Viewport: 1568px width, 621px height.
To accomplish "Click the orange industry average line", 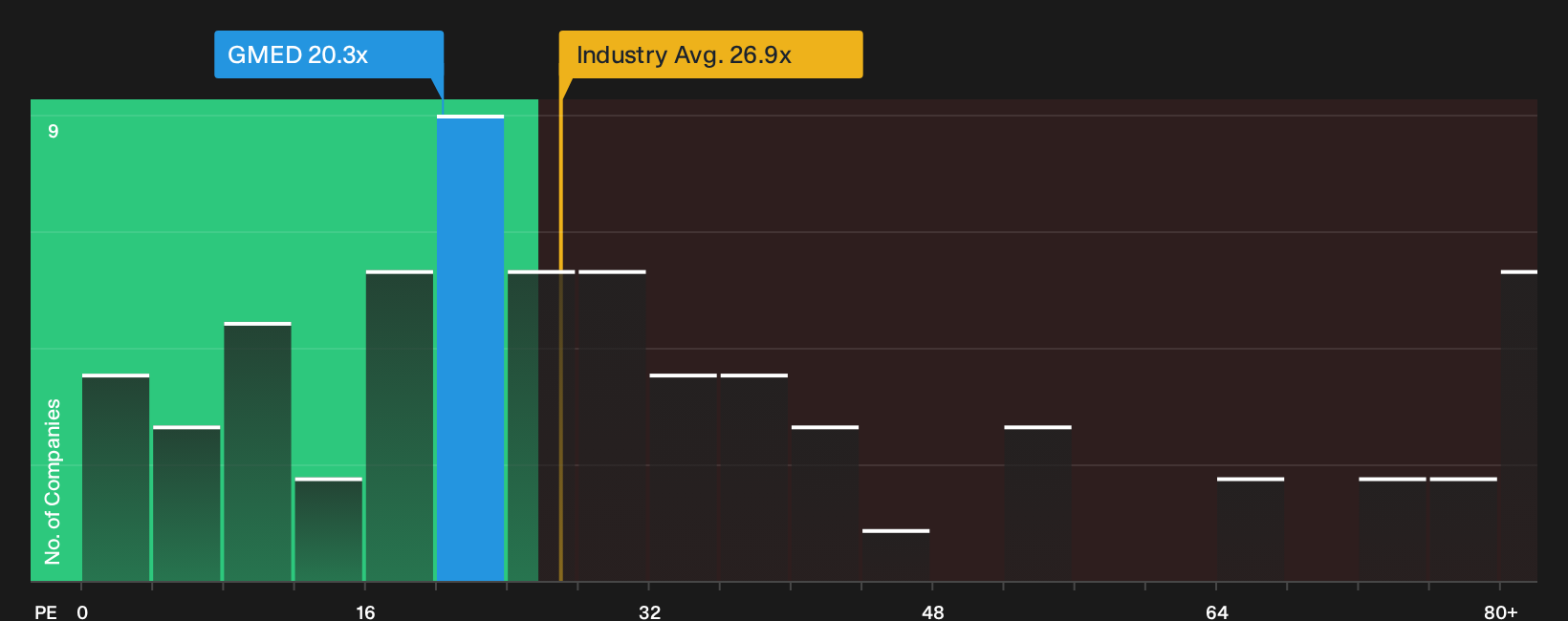I will coord(561,339).
